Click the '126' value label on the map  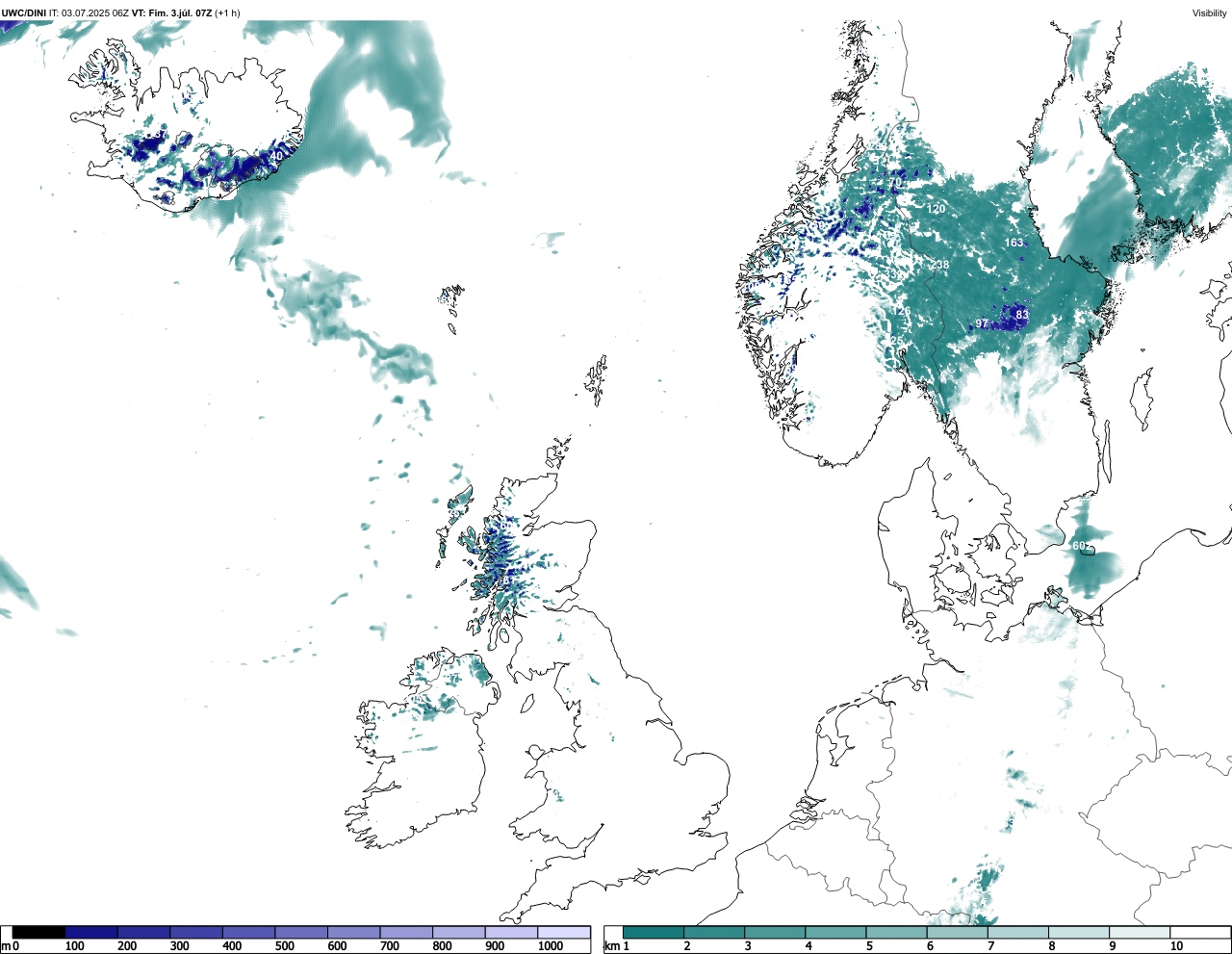[901, 311]
